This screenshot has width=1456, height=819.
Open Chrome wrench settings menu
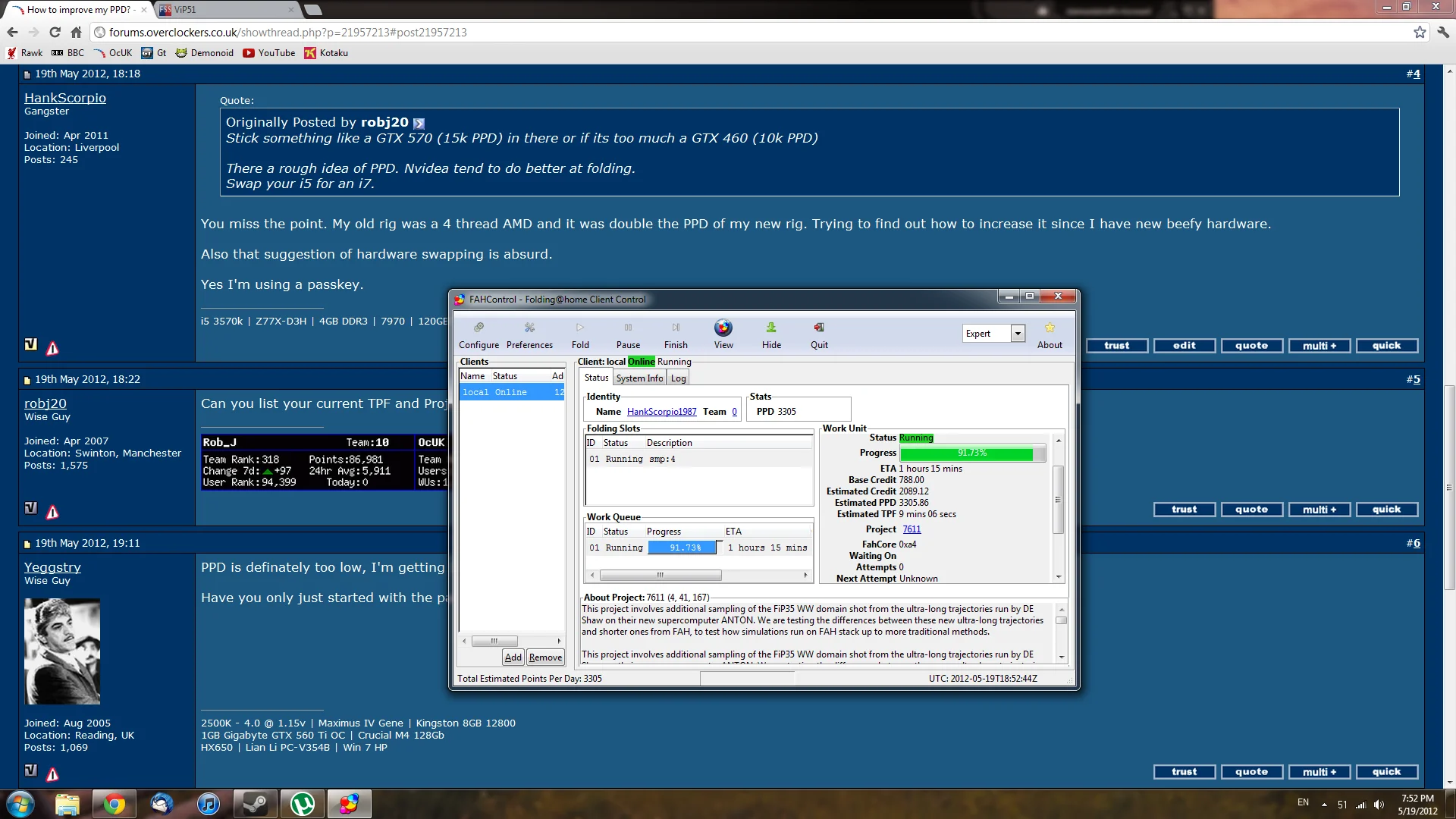pyautogui.click(x=1442, y=32)
